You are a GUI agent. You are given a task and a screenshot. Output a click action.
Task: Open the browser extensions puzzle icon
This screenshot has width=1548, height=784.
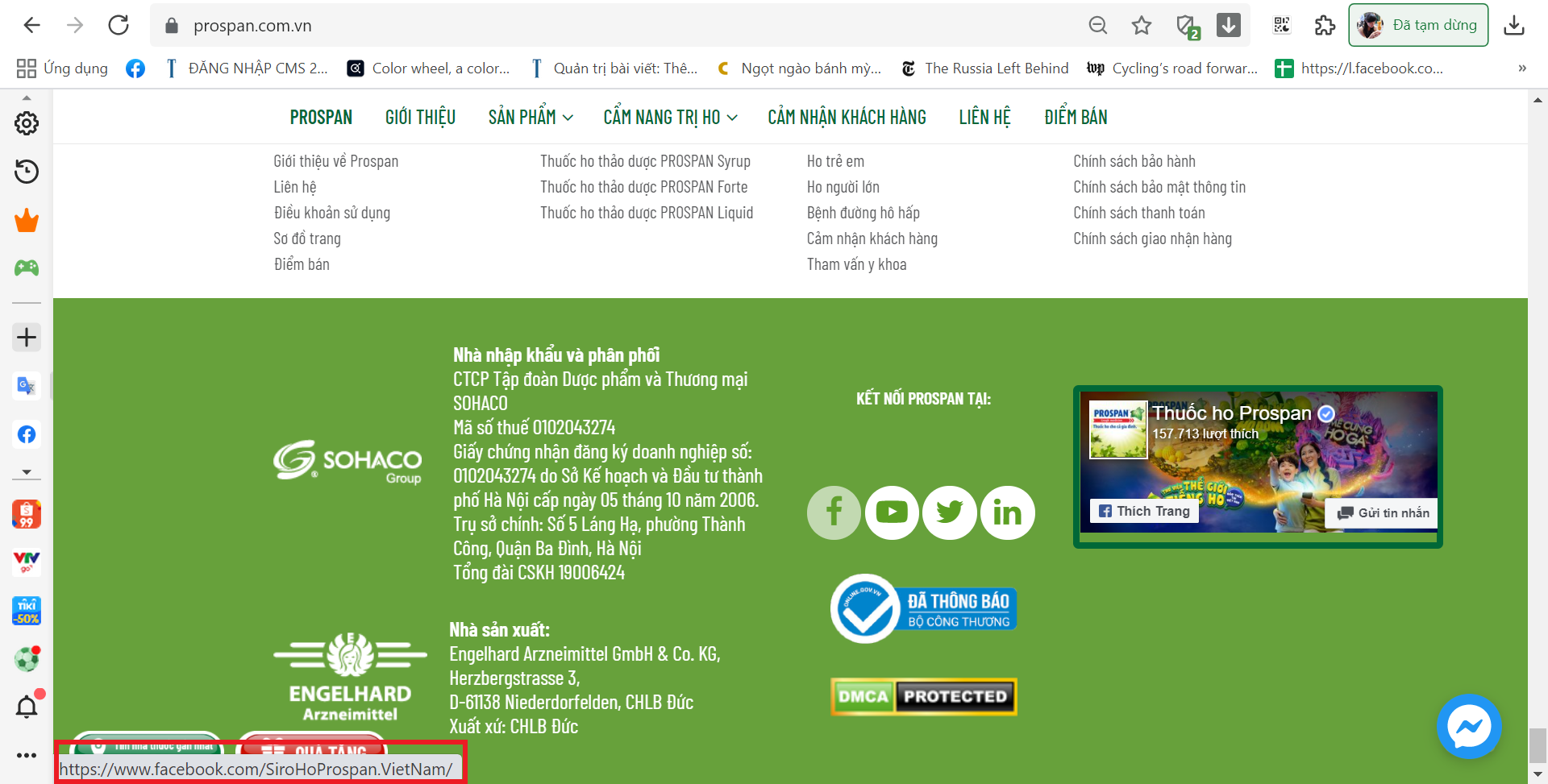click(x=1325, y=26)
